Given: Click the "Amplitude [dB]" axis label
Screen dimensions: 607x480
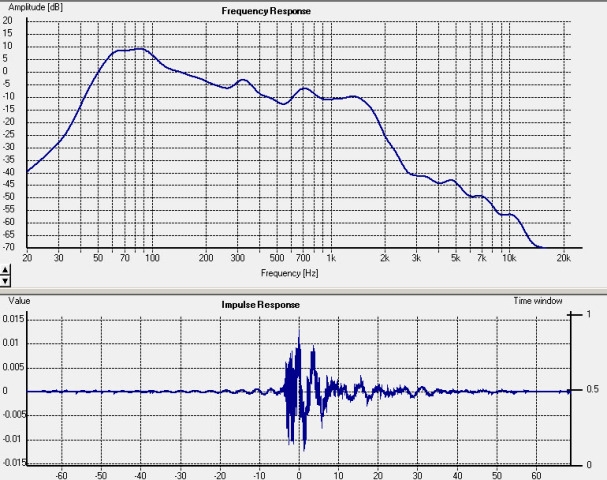Looking at the screenshot, I should tap(35, 7).
